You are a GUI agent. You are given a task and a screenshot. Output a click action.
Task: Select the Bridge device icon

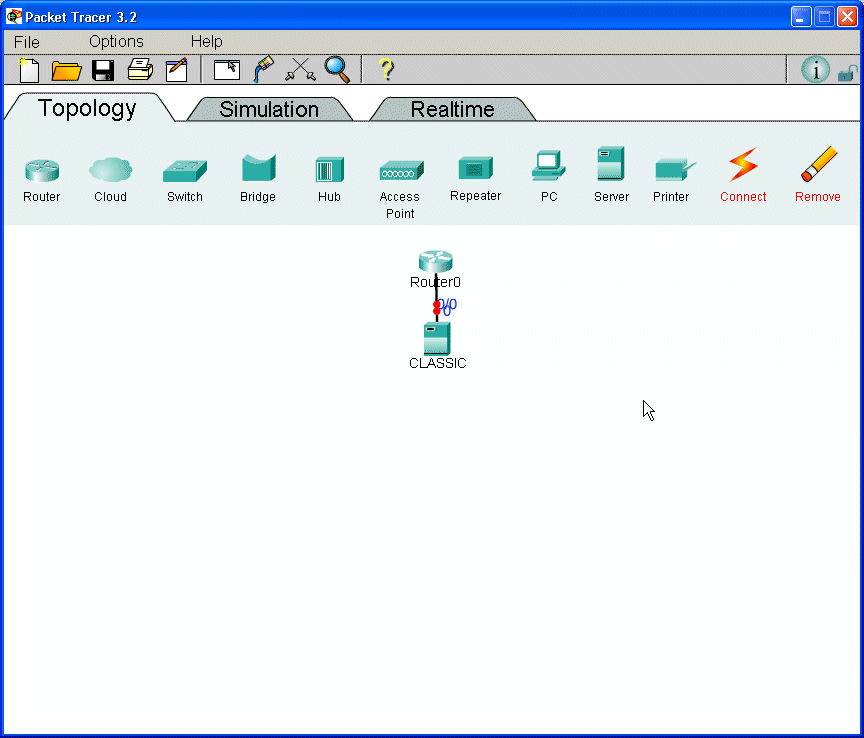(258, 168)
